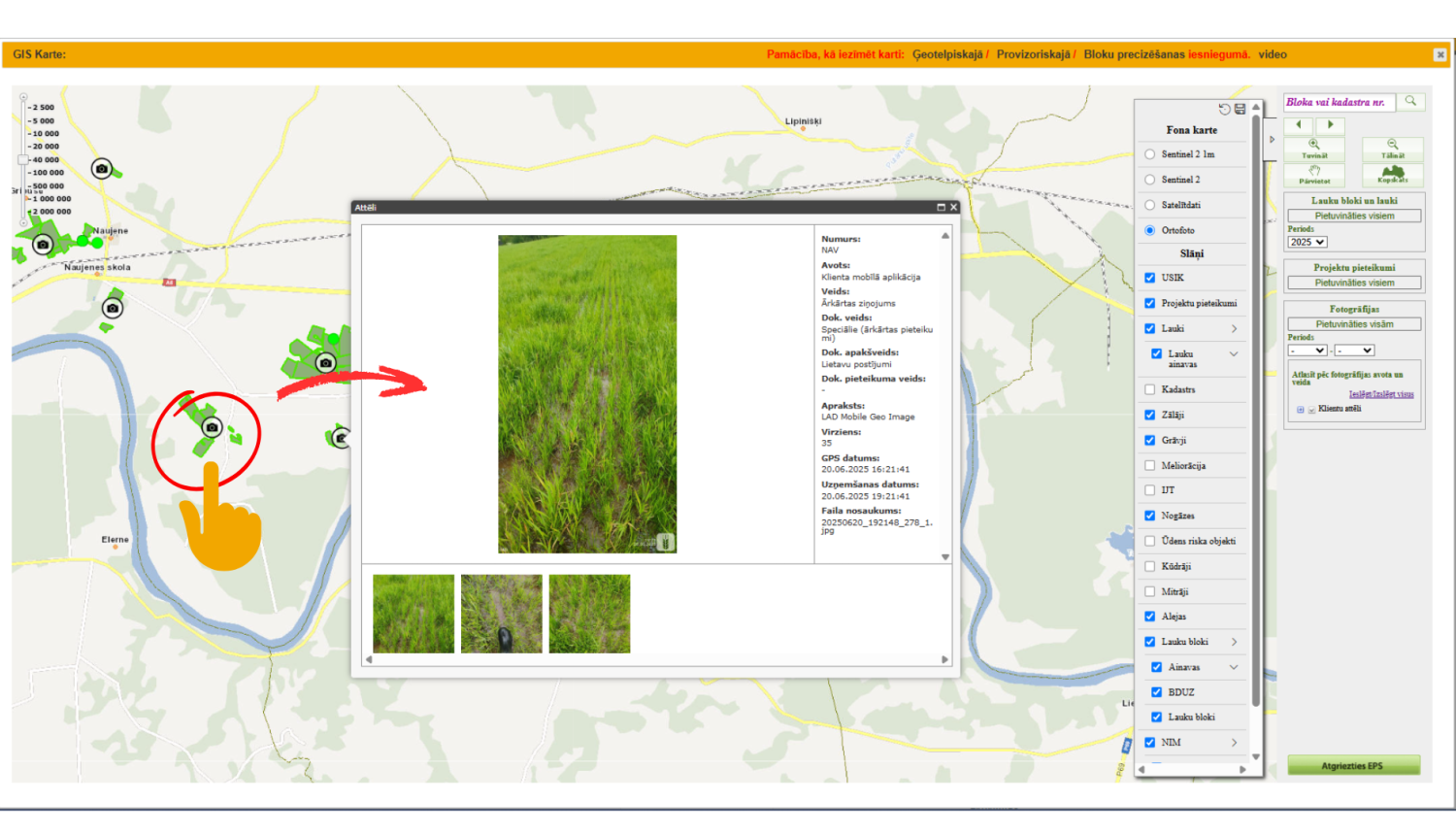Enable the Kadastrs layer checkbox
The height and width of the screenshot is (835, 1456).
(1150, 389)
